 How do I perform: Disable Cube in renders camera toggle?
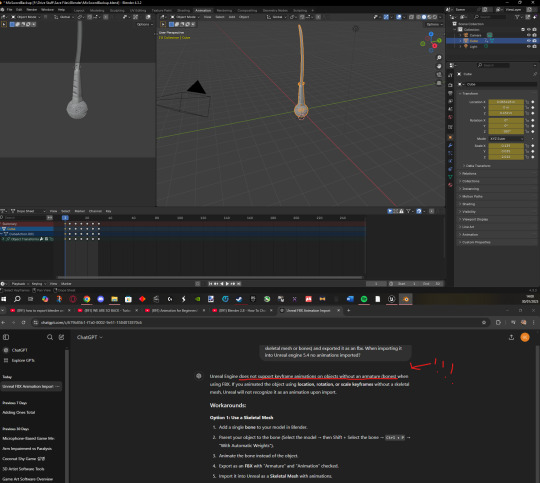coord(534,41)
